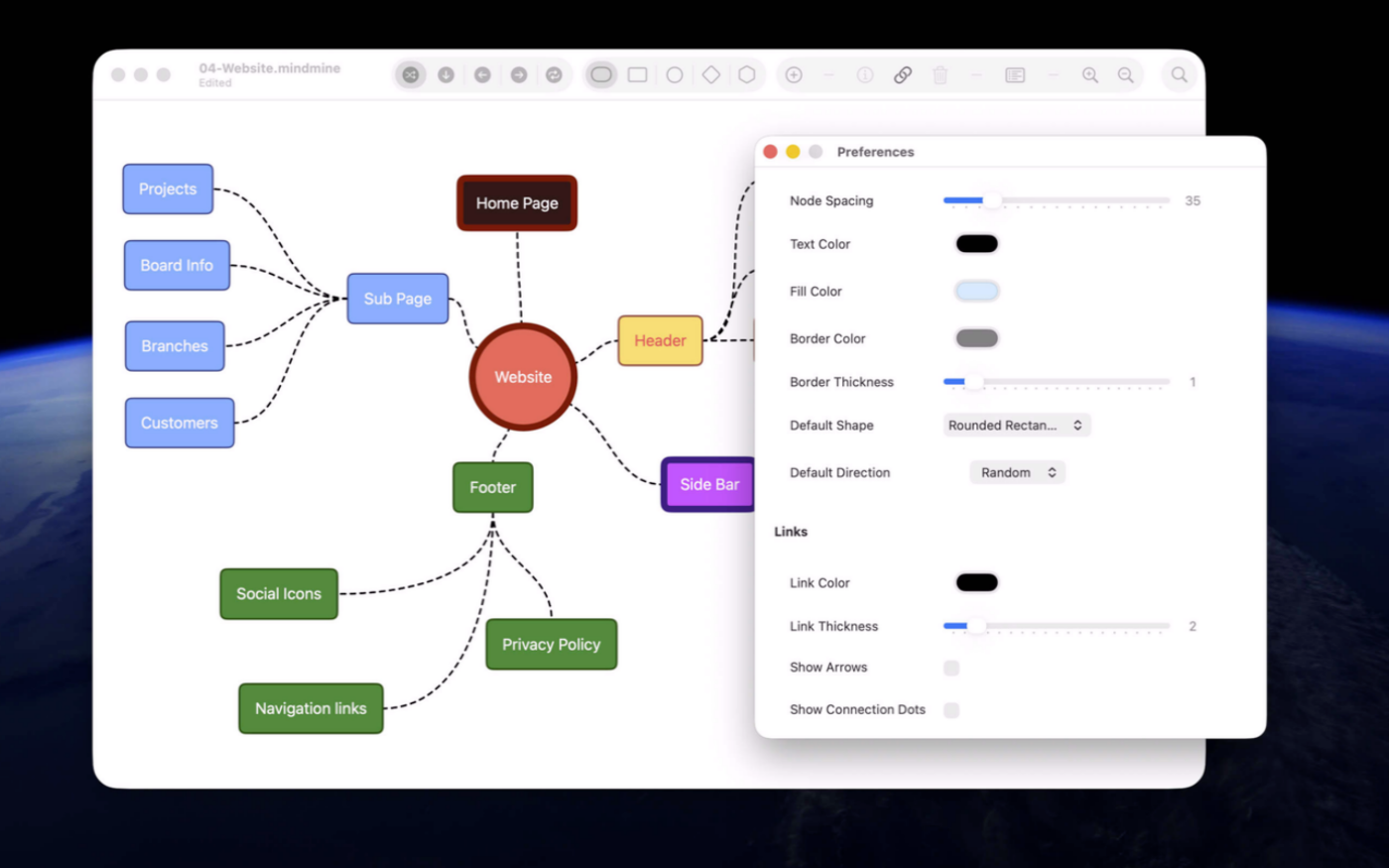Select the central Website node

click(x=523, y=377)
